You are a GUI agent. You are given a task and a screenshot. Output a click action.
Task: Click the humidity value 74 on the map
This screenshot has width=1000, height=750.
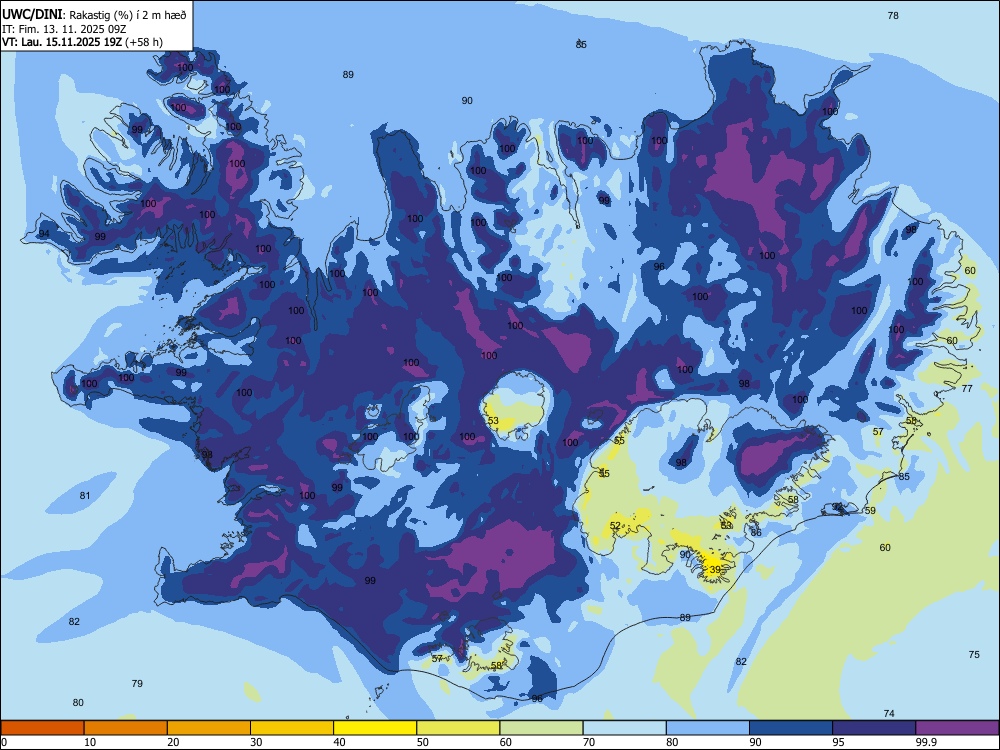click(889, 714)
